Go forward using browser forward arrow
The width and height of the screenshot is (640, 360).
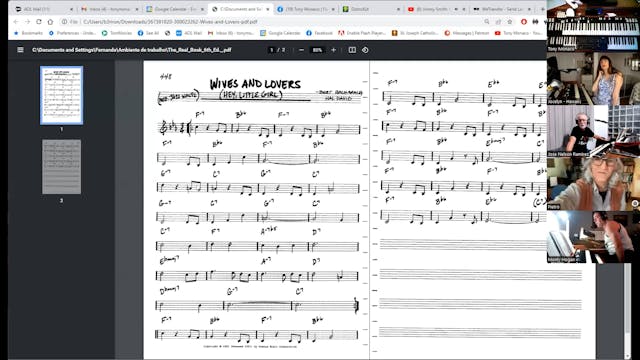(27, 22)
